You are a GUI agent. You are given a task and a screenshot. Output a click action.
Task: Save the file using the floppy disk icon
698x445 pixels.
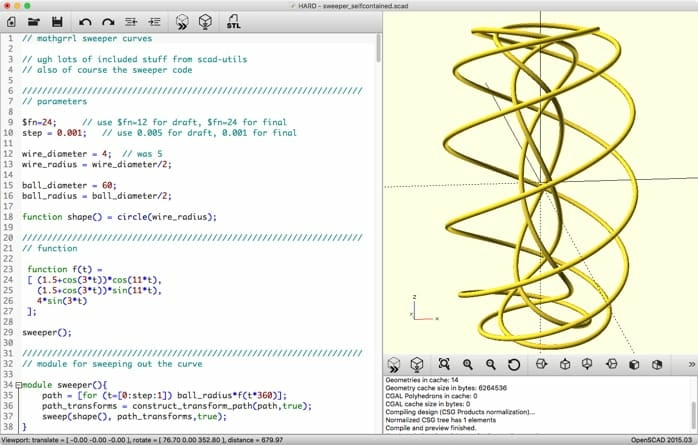click(x=57, y=20)
